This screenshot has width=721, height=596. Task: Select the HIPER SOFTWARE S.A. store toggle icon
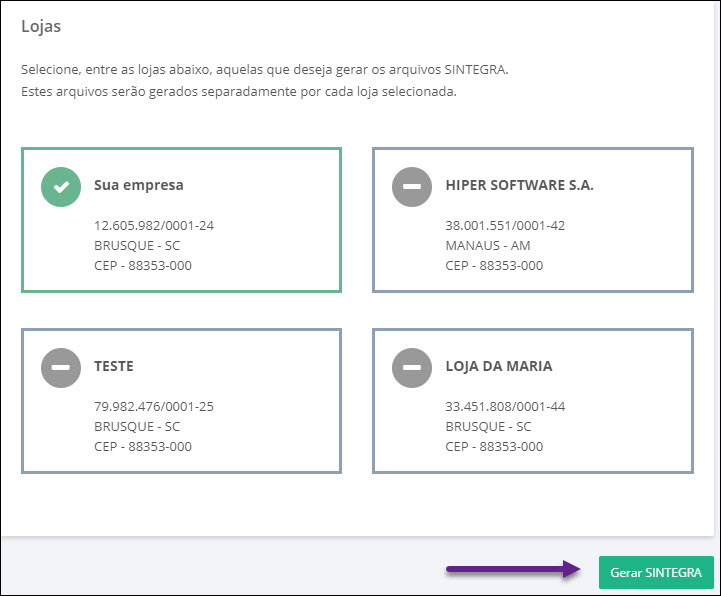click(x=412, y=187)
